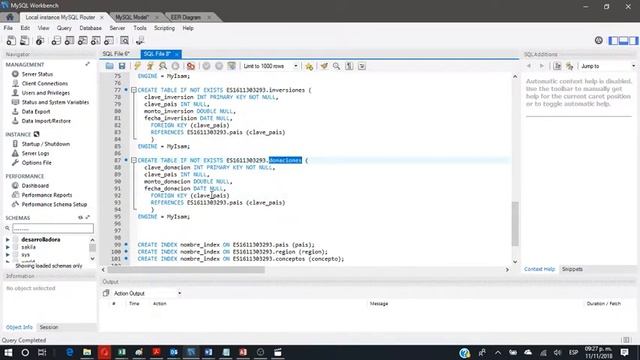Toggle invisible characters display
Viewport: 640px width, 360px height.
click(349, 66)
